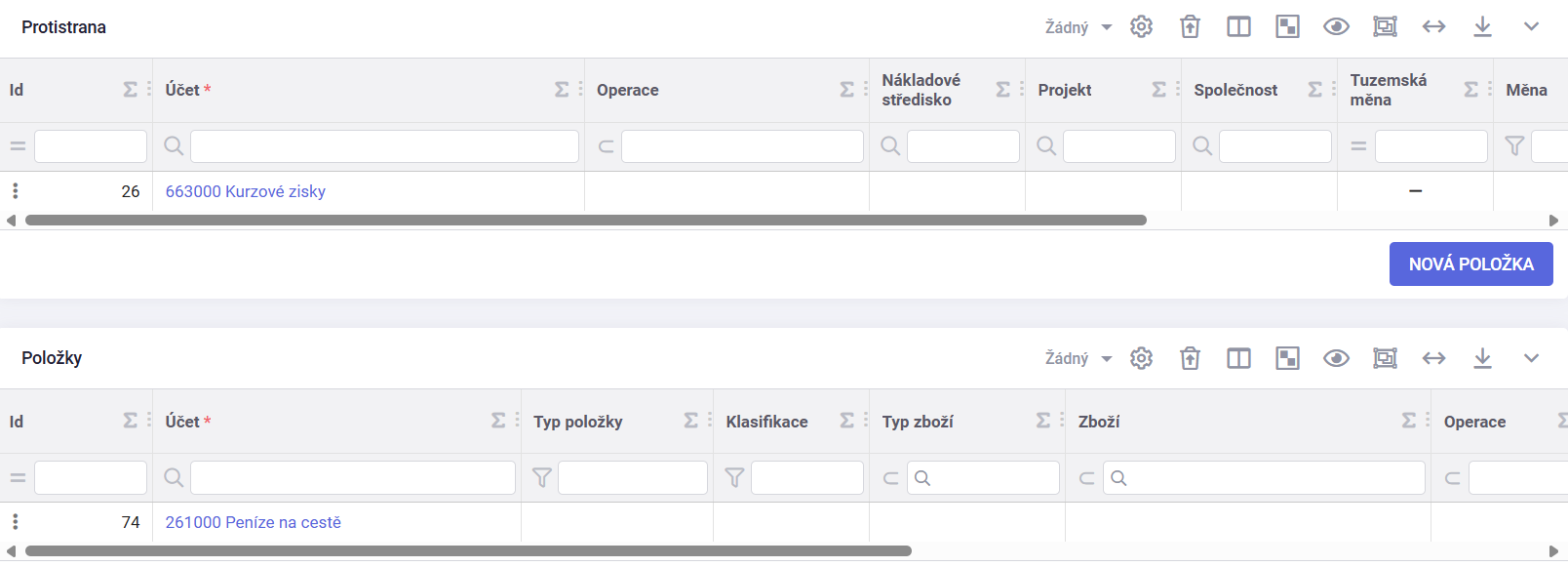Open the Žádný dropdown in Položky

click(x=1078, y=358)
